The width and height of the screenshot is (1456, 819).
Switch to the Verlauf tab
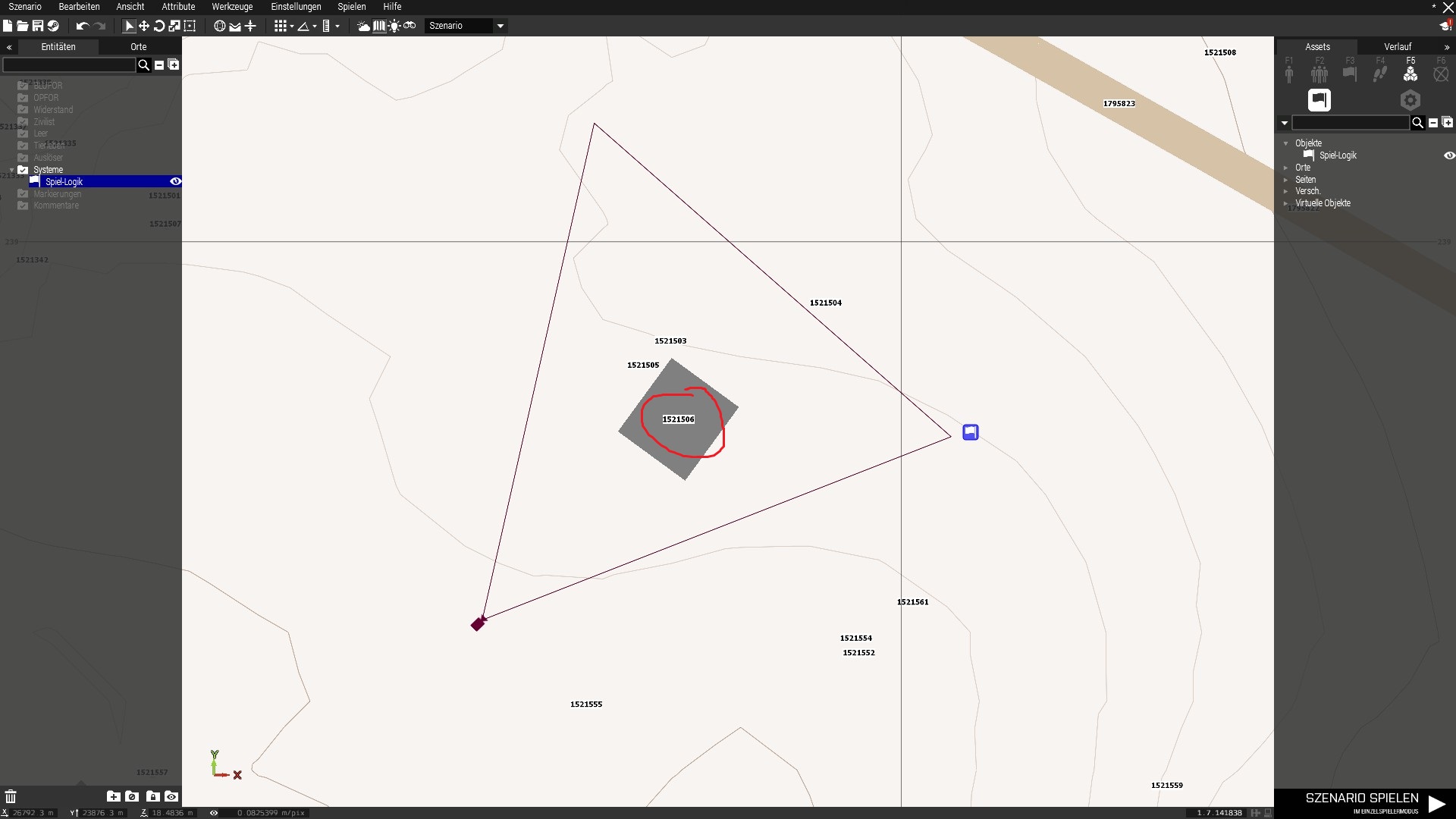1397,47
